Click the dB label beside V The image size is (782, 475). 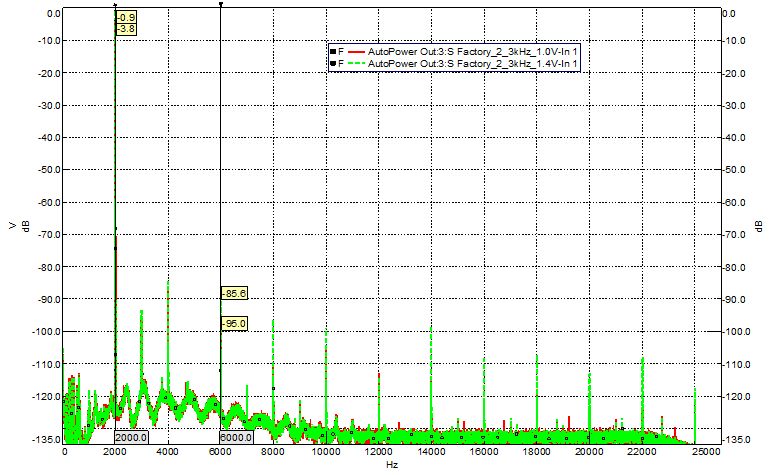[26, 226]
